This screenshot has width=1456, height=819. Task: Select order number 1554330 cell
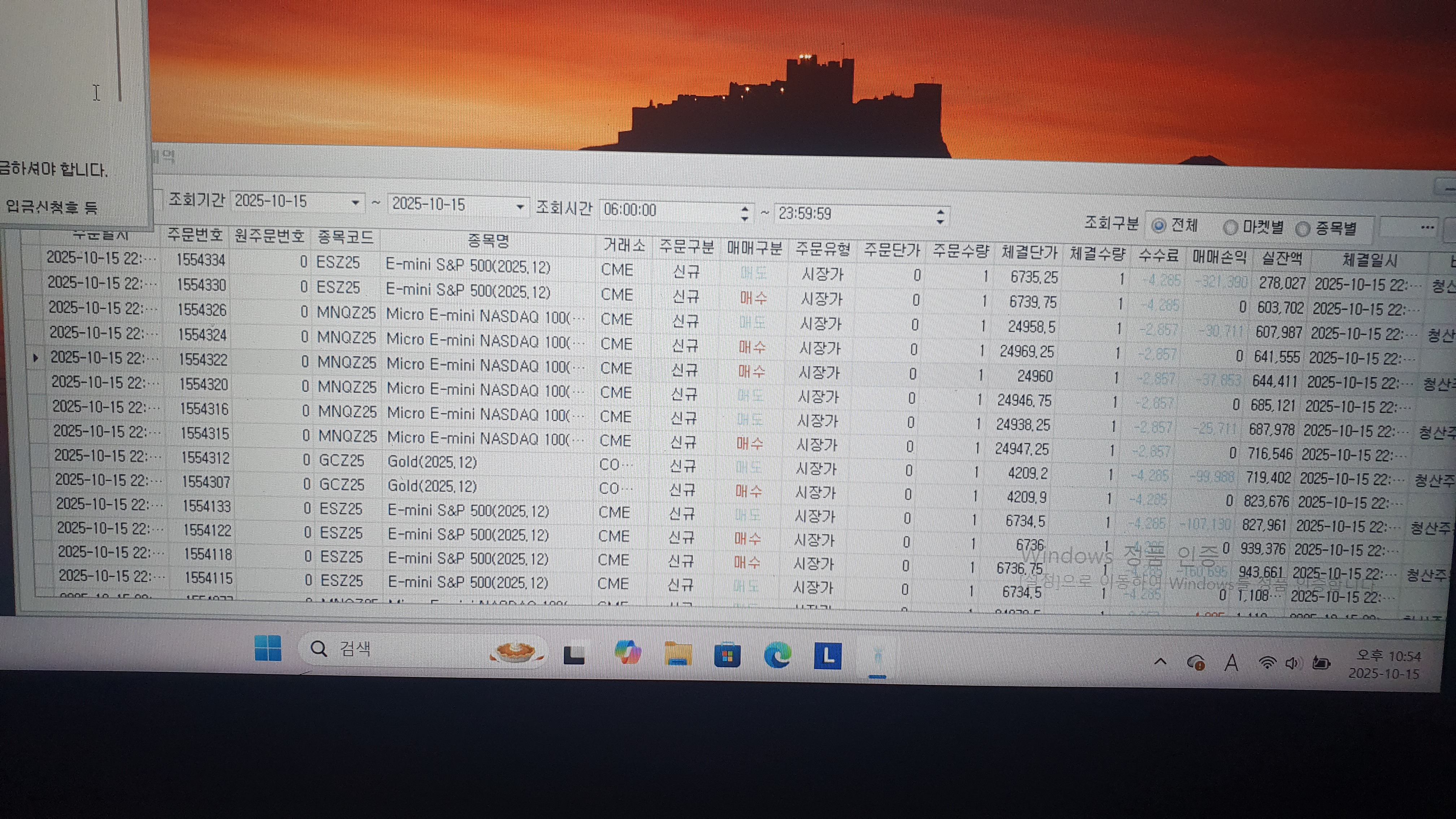tap(201, 284)
